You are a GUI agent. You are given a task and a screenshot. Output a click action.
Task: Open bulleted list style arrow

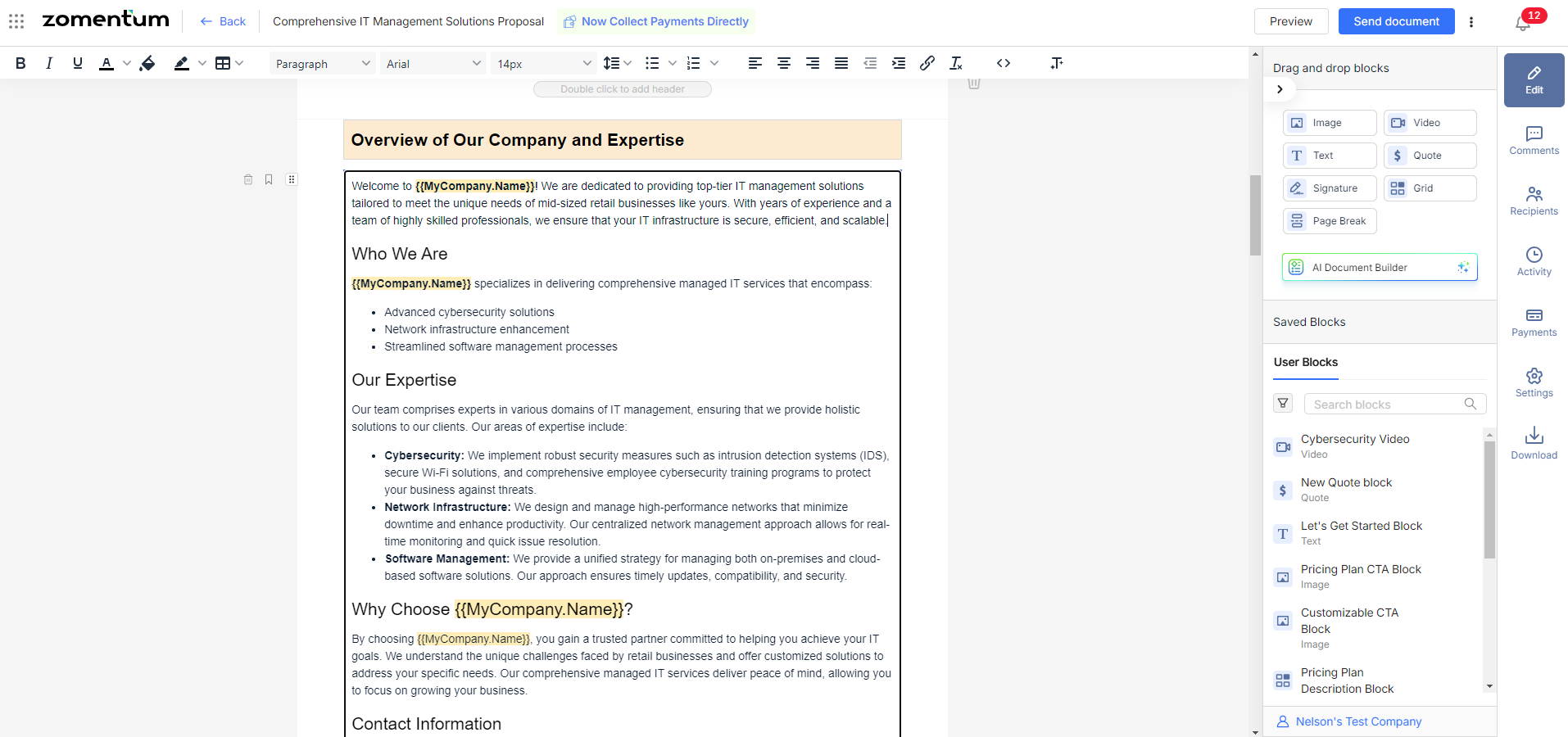pyautogui.click(x=673, y=63)
